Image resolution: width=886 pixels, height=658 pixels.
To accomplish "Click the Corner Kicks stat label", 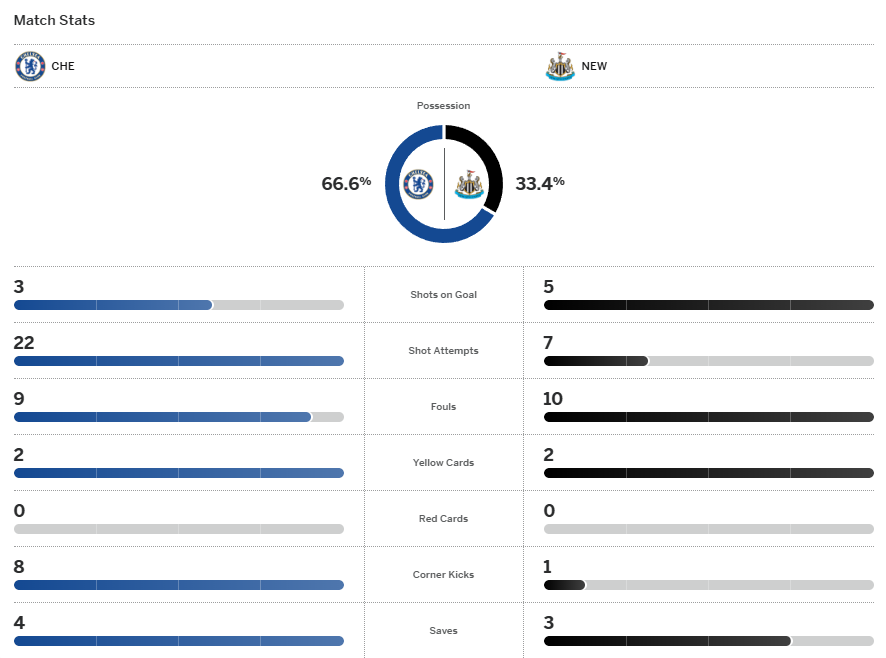I will click(x=443, y=575).
